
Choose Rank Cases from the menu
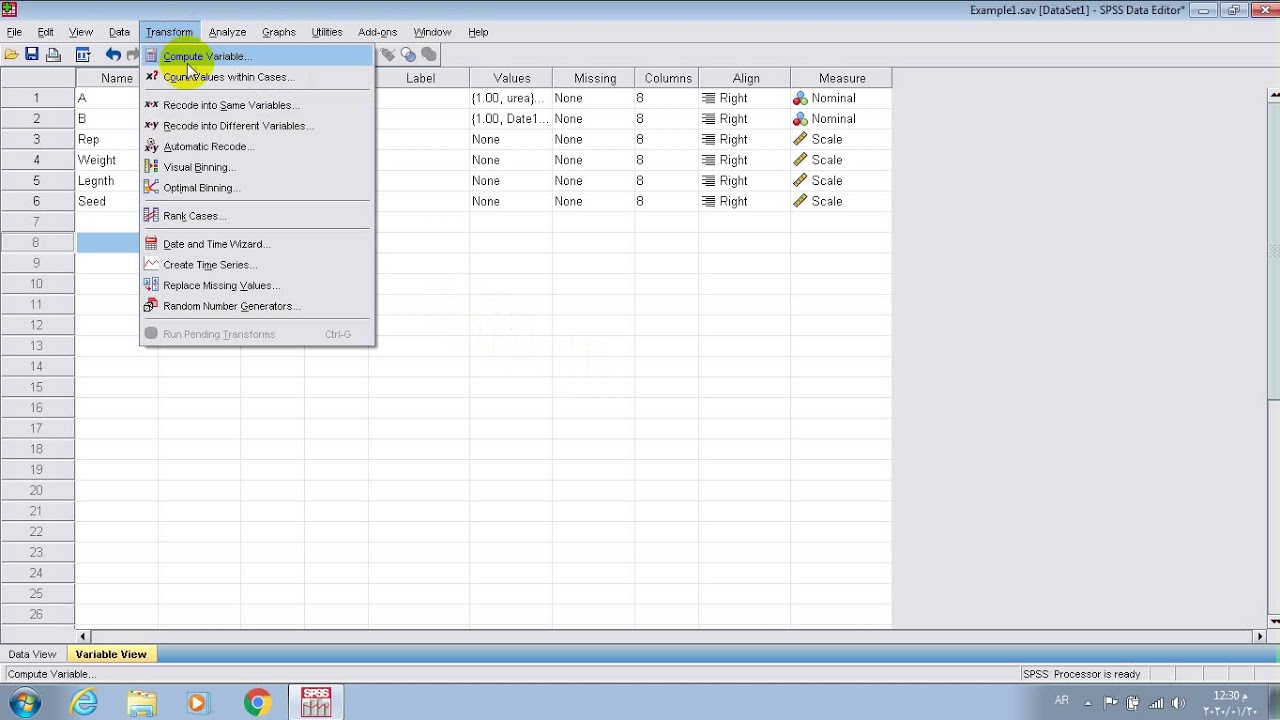pos(257,216)
